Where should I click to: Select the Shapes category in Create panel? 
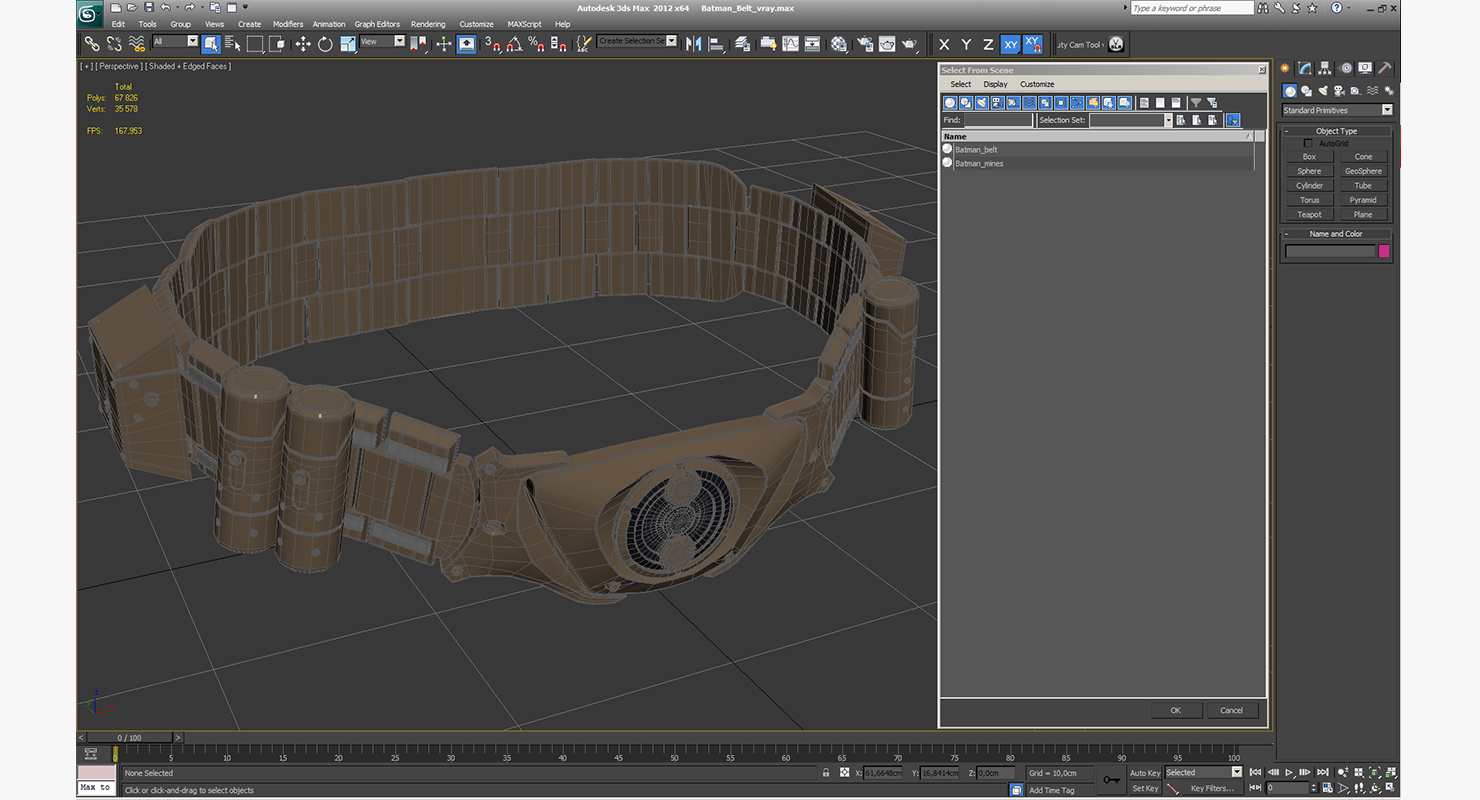1306,90
